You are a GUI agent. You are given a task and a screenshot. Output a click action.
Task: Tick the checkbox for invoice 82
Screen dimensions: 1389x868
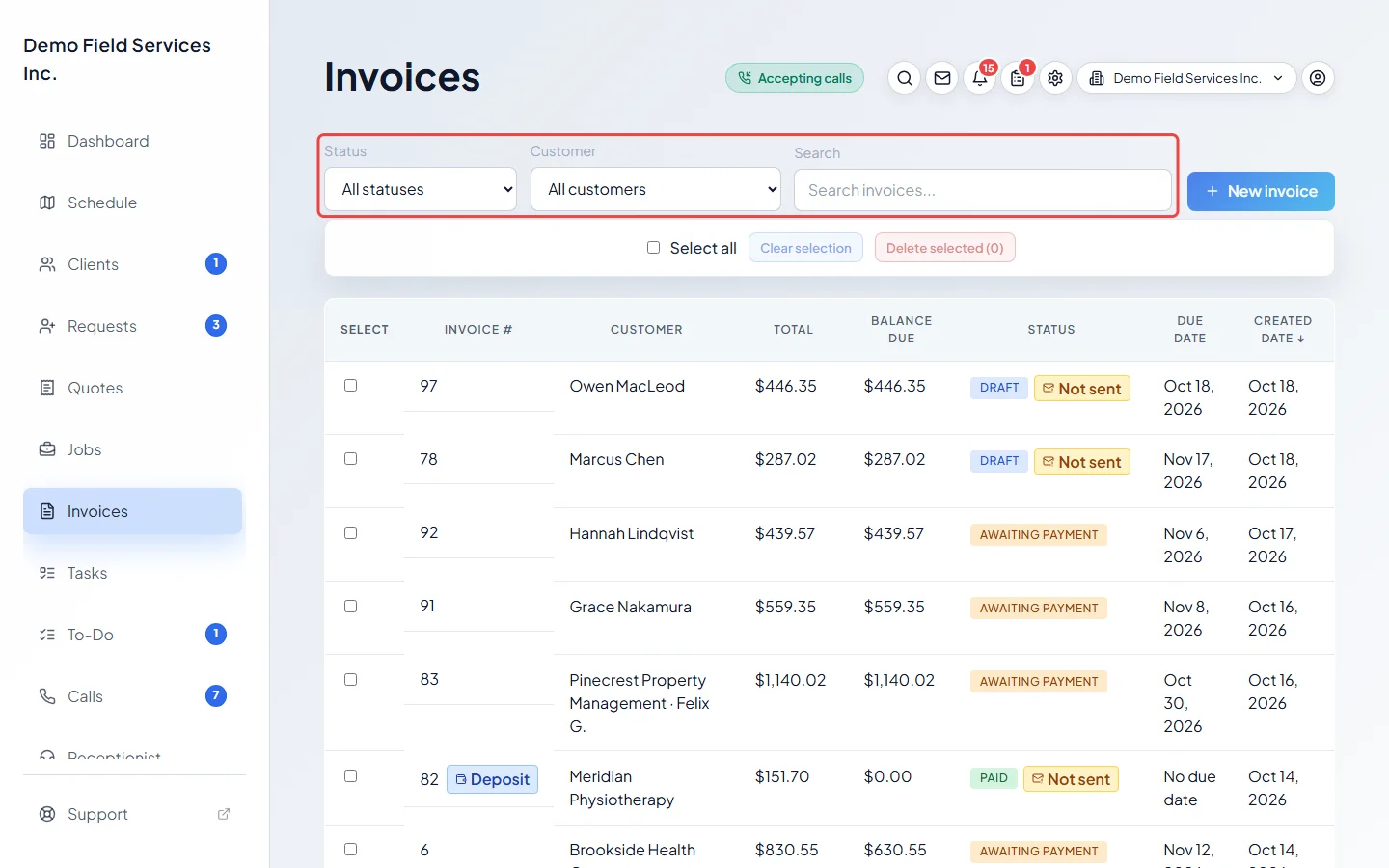point(351,776)
